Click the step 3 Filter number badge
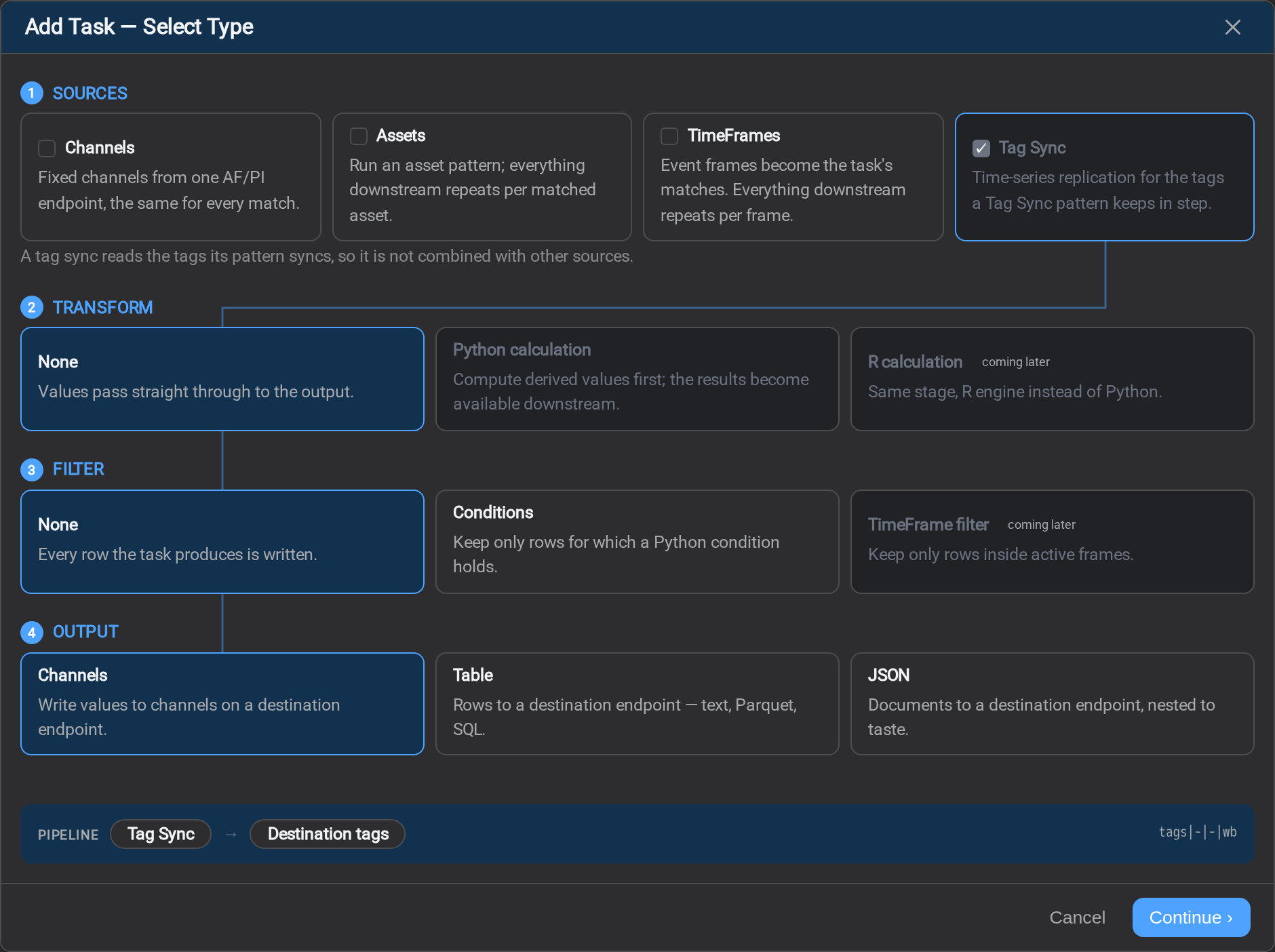This screenshot has height=952, width=1275. tap(31, 469)
